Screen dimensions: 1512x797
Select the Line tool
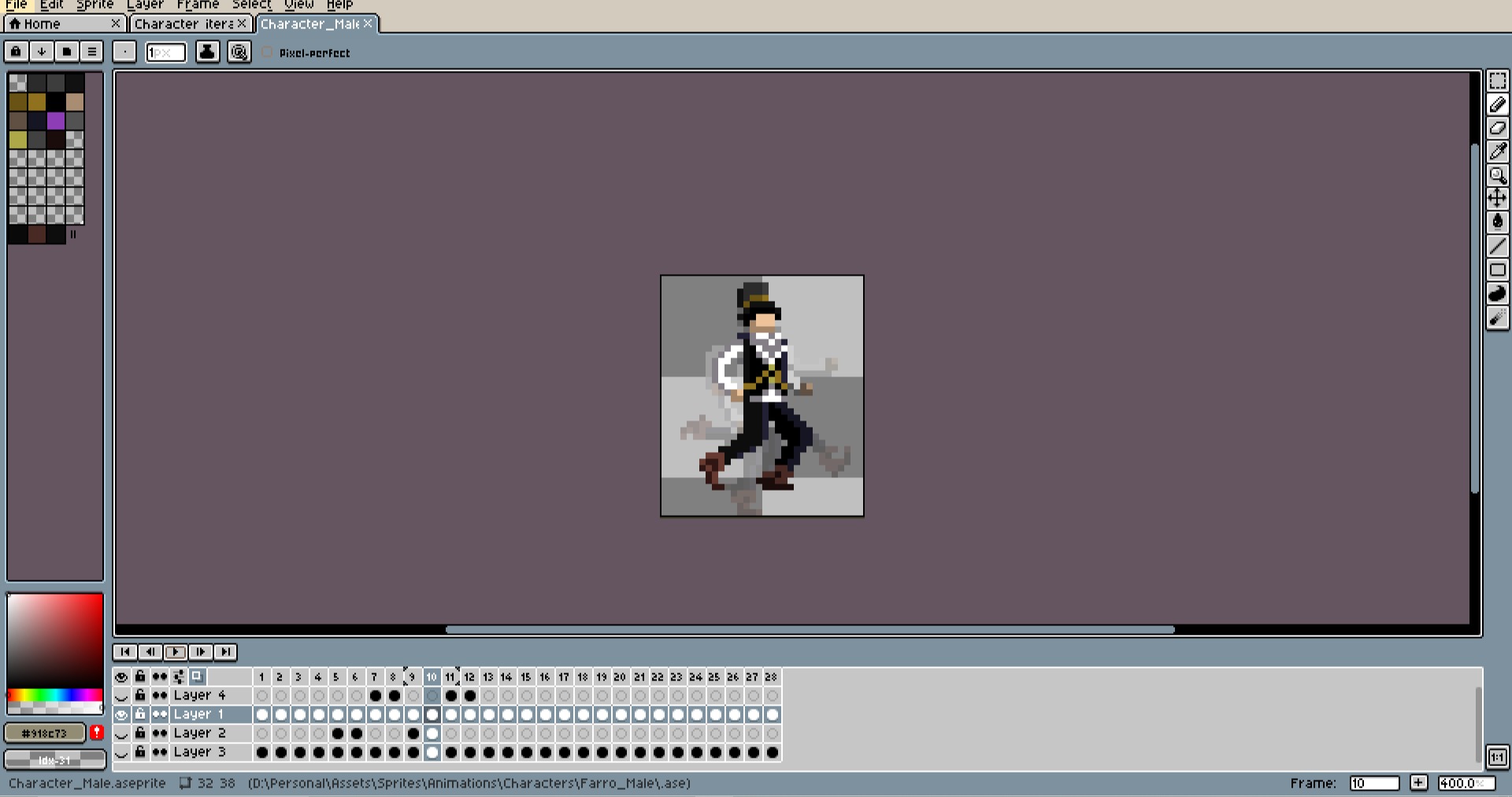click(1497, 247)
